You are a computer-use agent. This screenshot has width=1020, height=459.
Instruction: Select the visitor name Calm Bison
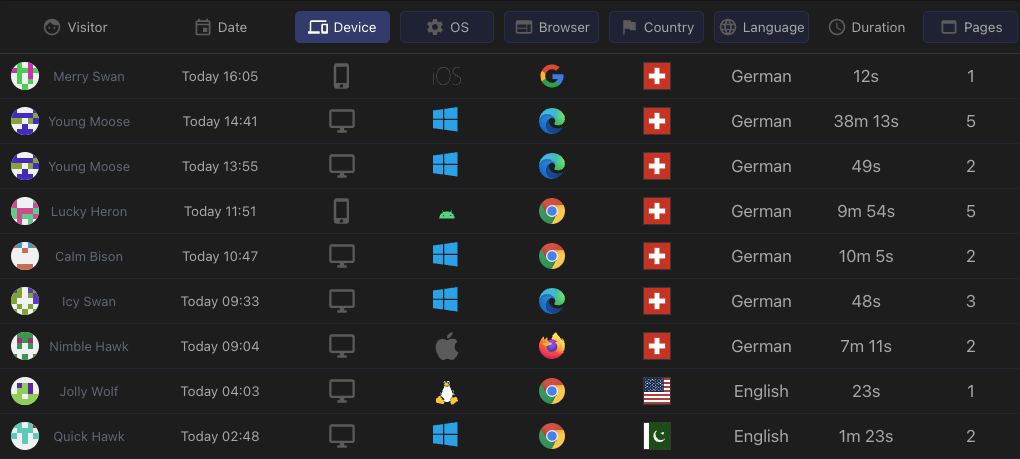(89, 256)
